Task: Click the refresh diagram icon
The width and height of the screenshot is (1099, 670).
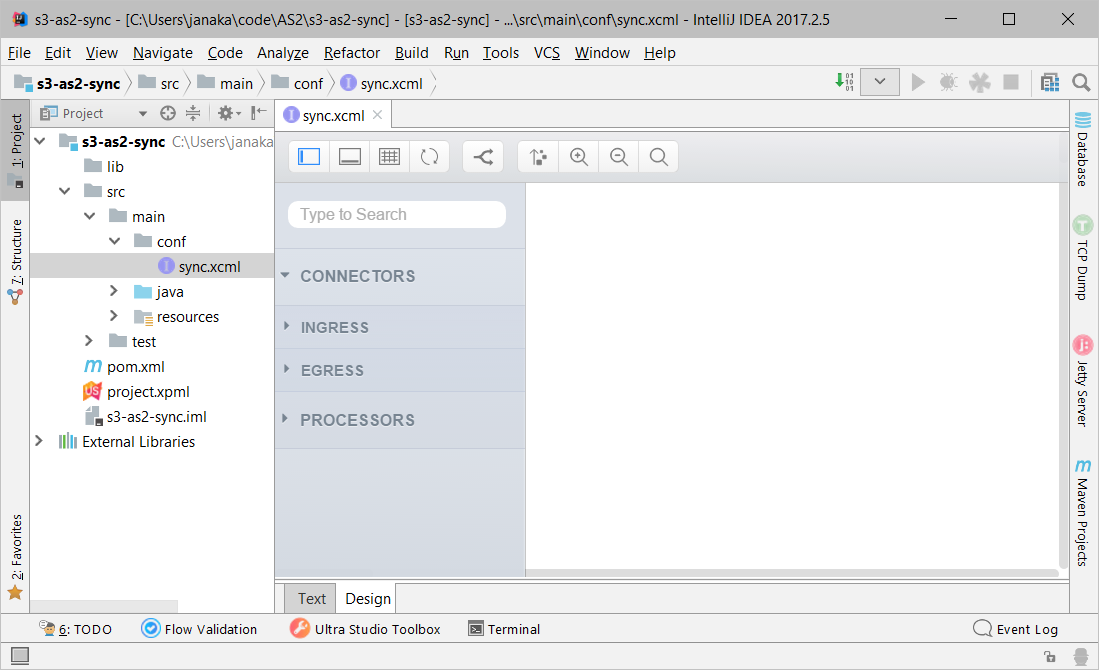Action: coord(430,156)
